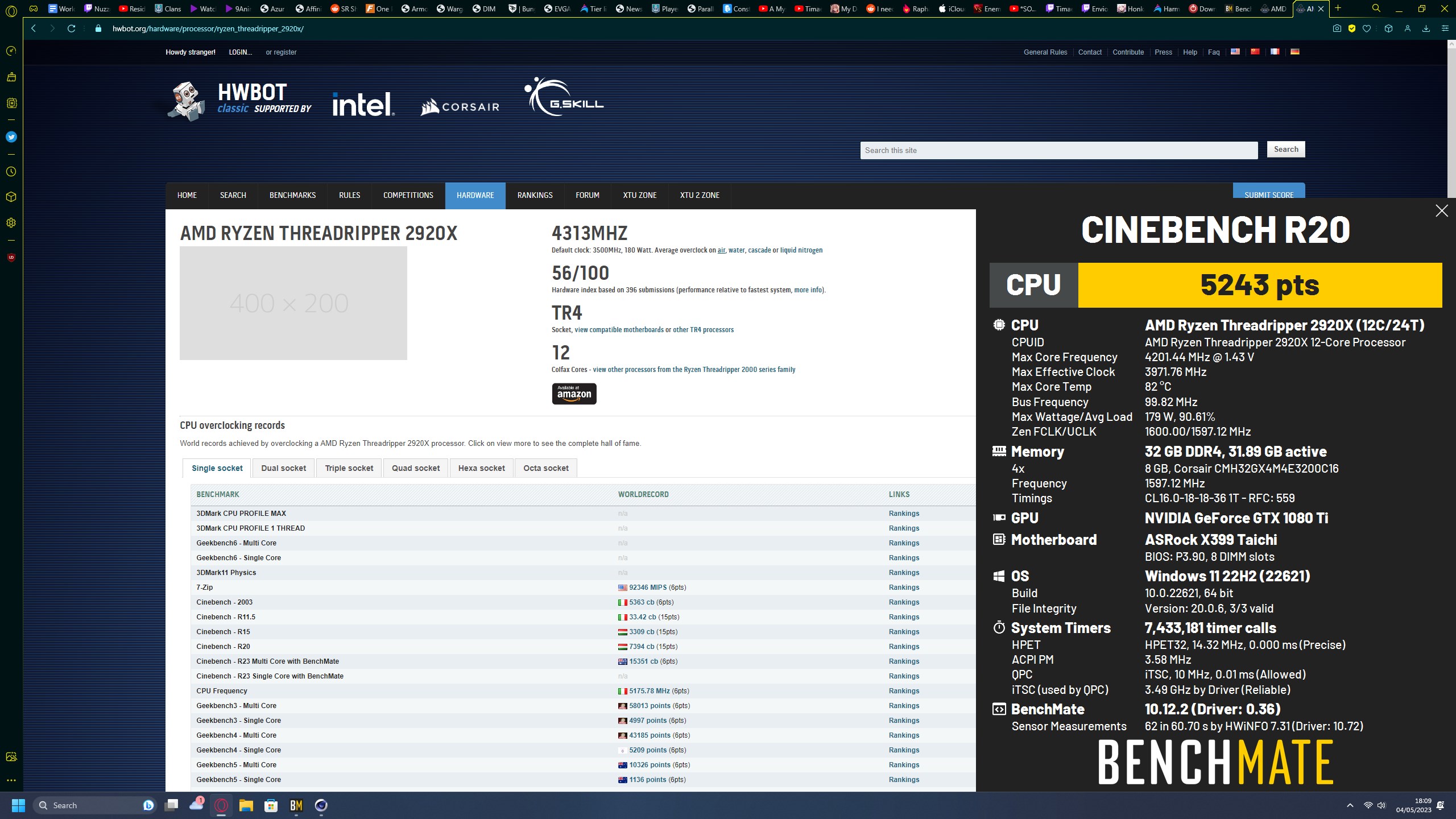
Task: Select the Single socket tab
Action: pyautogui.click(x=217, y=468)
